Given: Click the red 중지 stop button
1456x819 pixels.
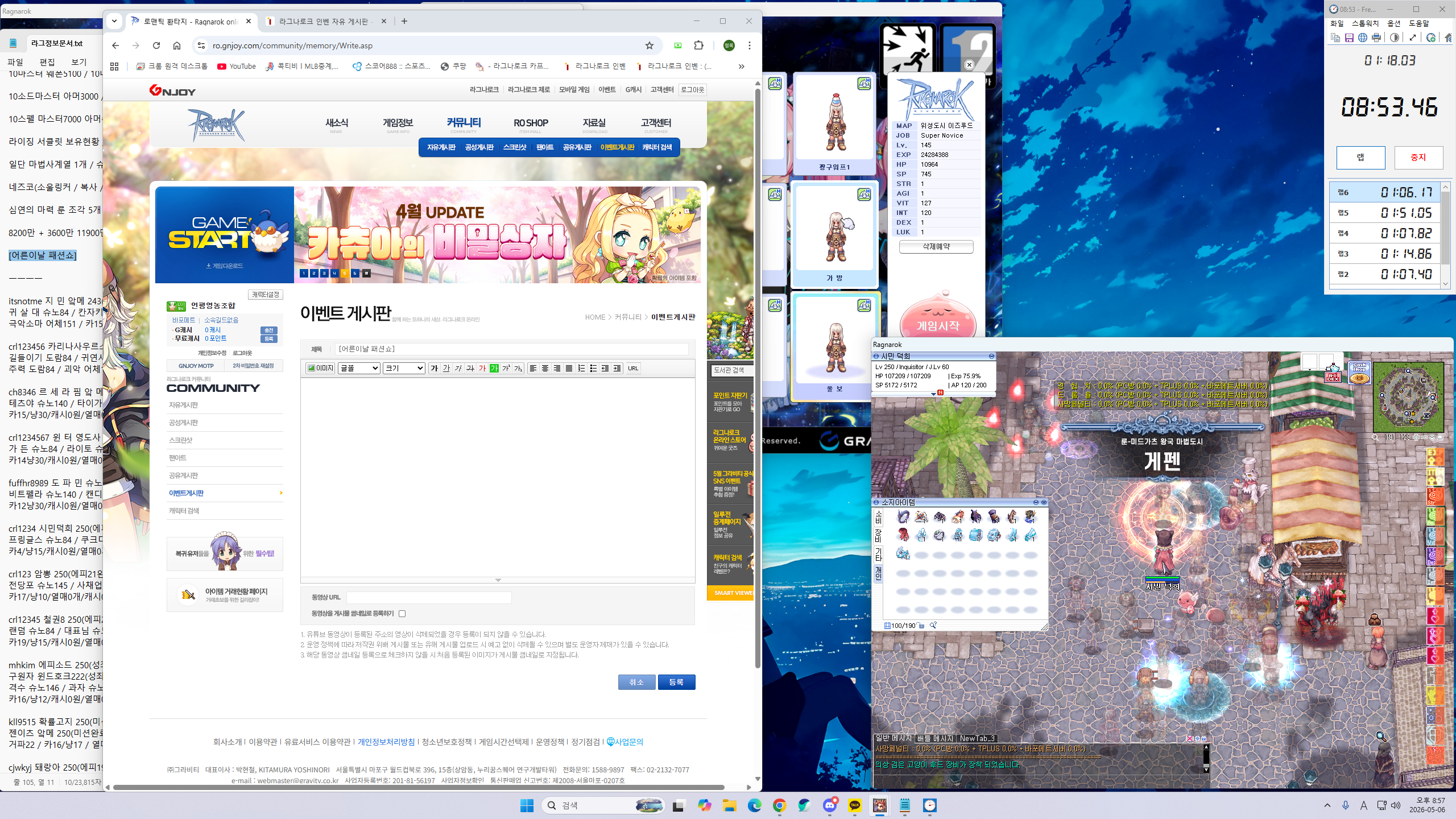Looking at the screenshot, I should point(1418,158).
